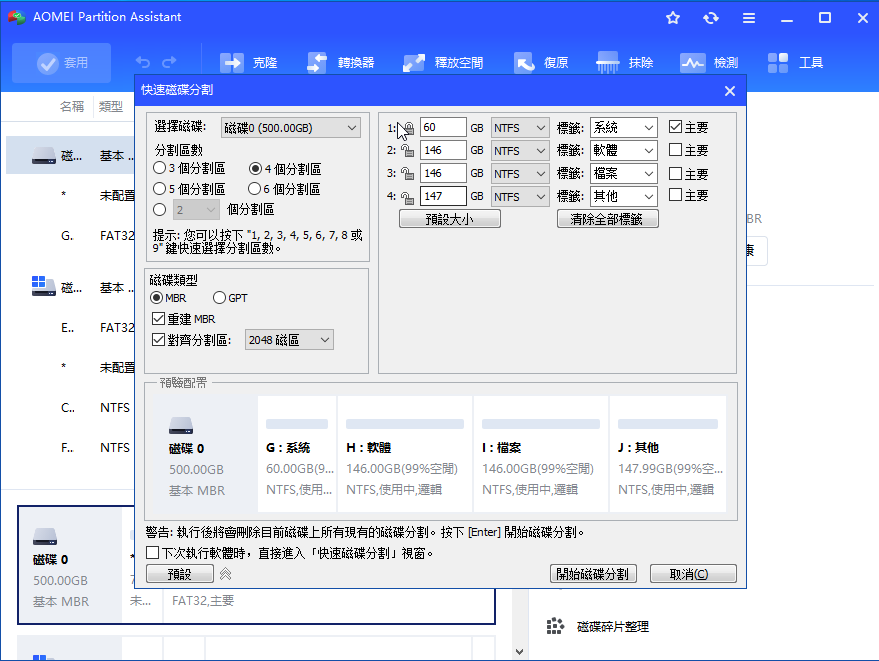This screenshot has height=661, width=879.
Task: Toggle the 對齊分割區 checkbox
Action: [x=158, y=340]
